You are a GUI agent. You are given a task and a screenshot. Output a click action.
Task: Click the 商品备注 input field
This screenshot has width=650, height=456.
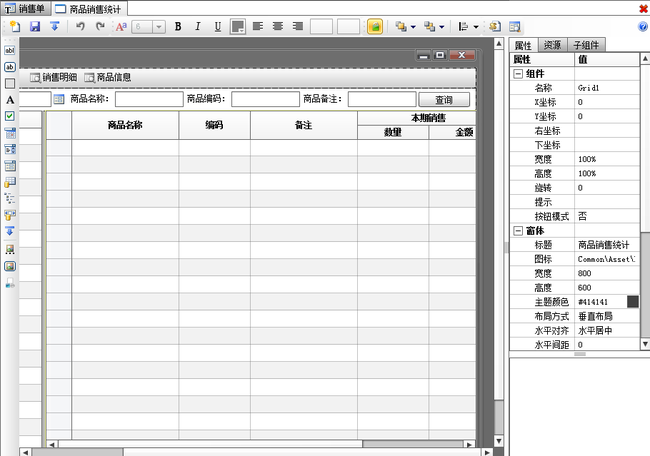(382, 99)
